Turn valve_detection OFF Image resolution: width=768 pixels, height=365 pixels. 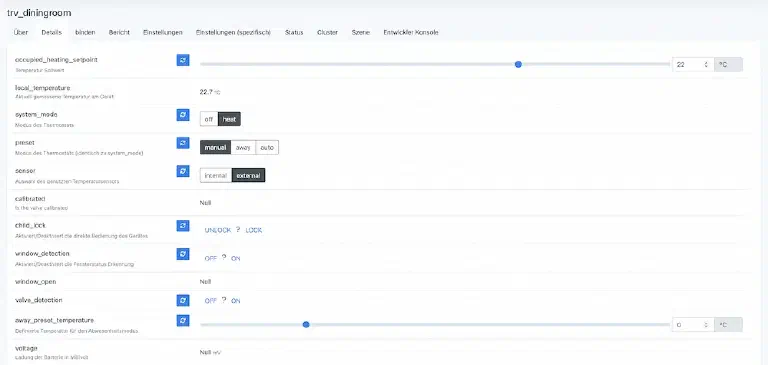pos(211,301)
